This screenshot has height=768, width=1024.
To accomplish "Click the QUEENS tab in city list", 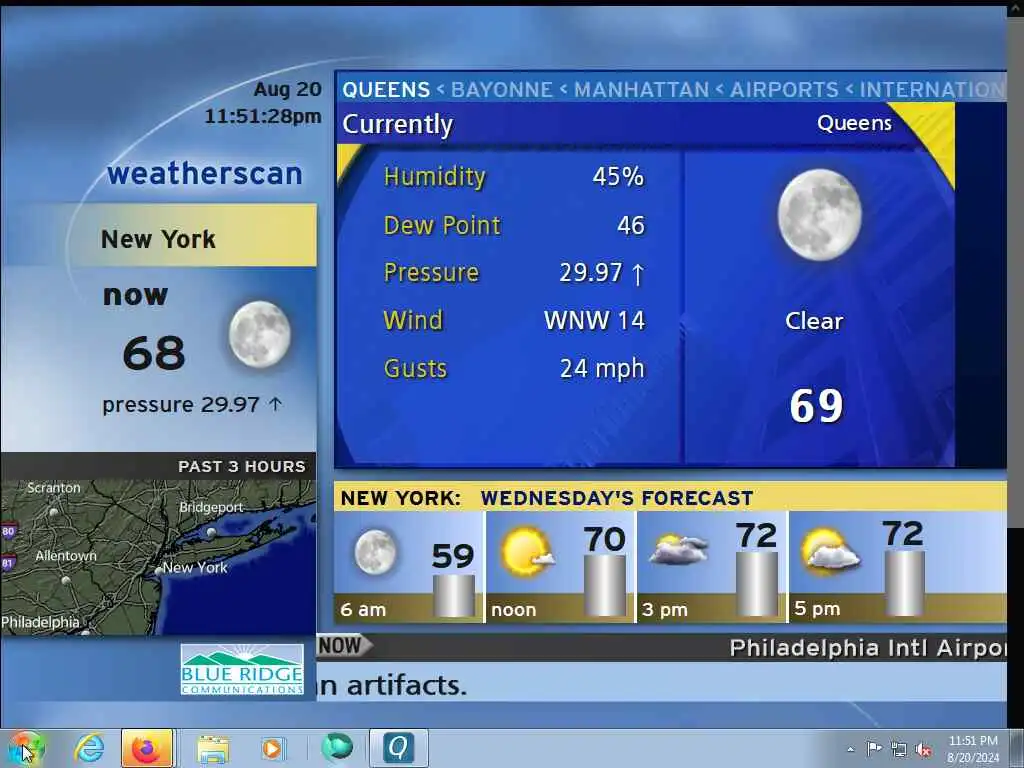I will click(x=386, y=89).
